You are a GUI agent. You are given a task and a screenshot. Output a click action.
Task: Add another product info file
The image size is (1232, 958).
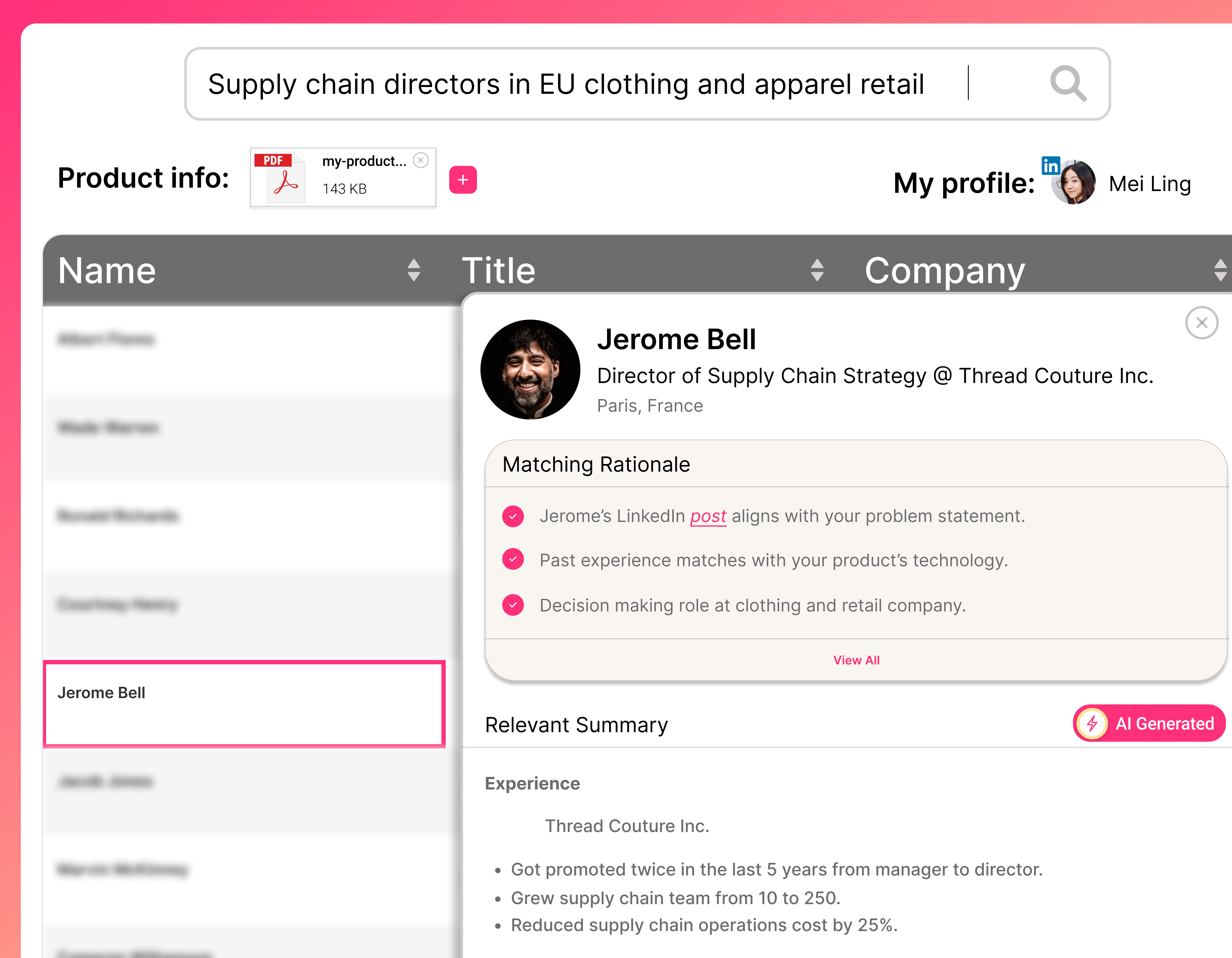(463, 180)
